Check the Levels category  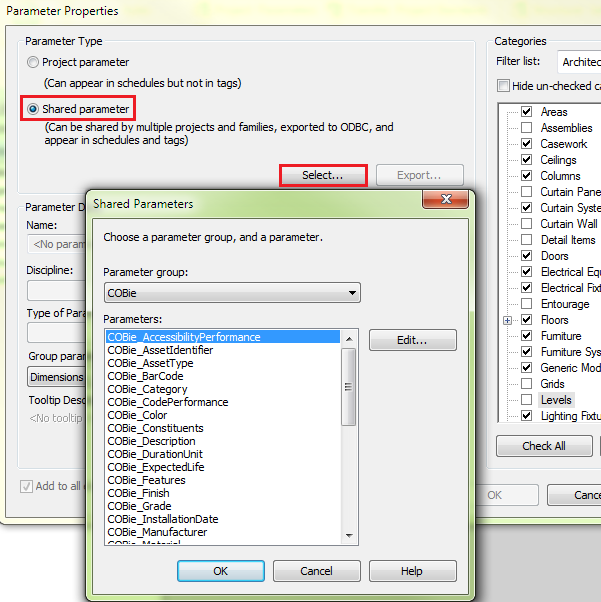[x=526, y=400]
